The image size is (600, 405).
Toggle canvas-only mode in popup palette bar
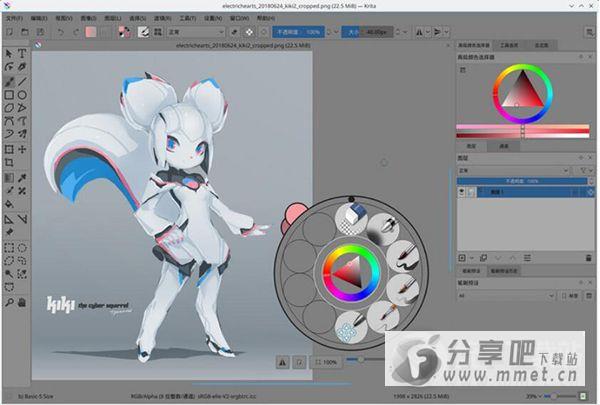pyautogui.click(x=299, y=362)
